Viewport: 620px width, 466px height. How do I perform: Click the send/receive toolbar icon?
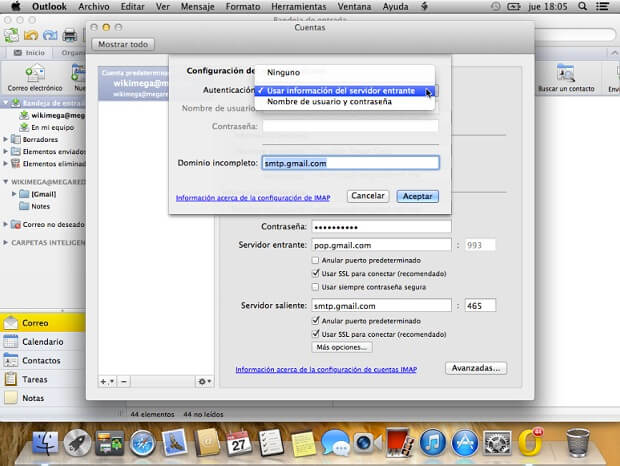(x=11, y=36)
